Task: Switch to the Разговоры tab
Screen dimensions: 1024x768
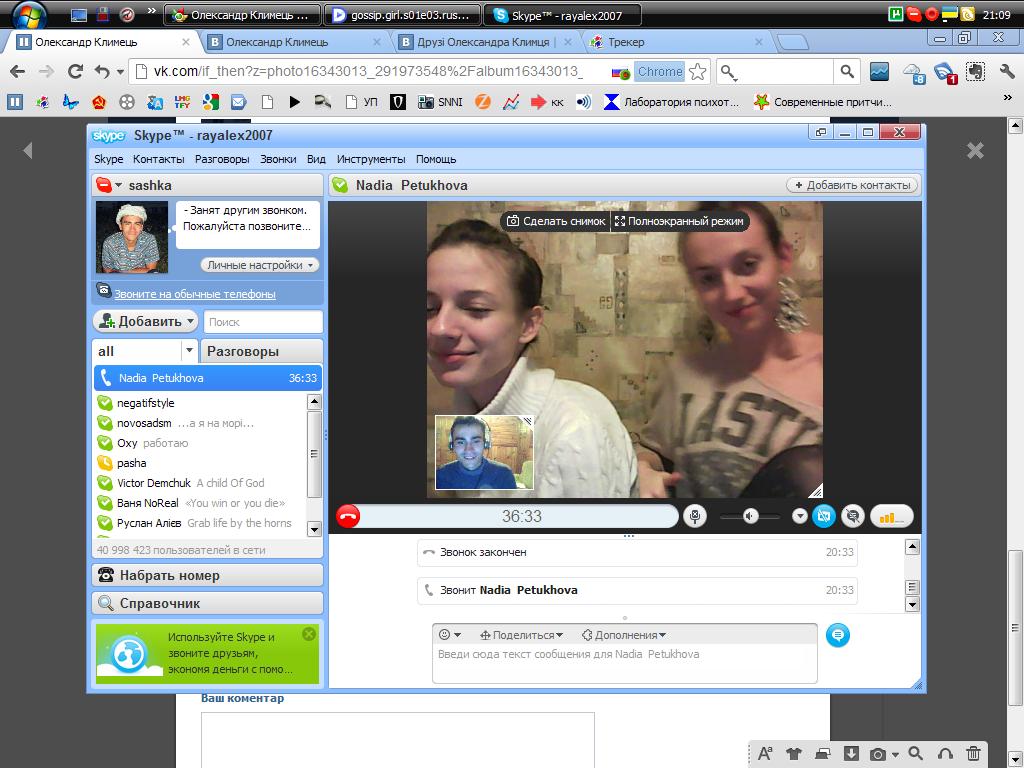Action: coord(261,351)
